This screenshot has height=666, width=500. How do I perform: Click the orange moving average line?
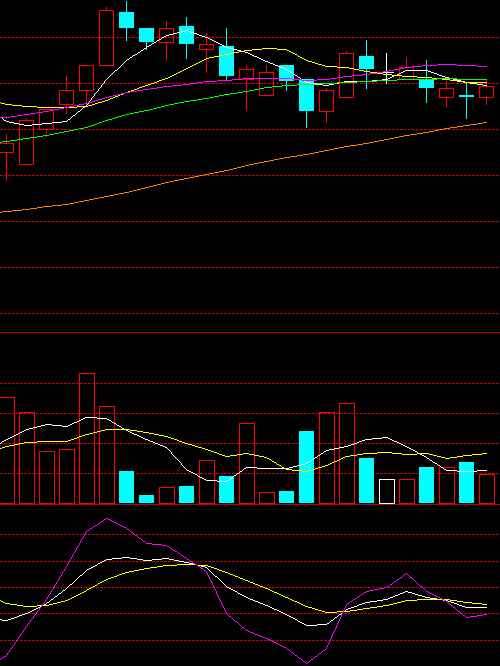(243, 166)
